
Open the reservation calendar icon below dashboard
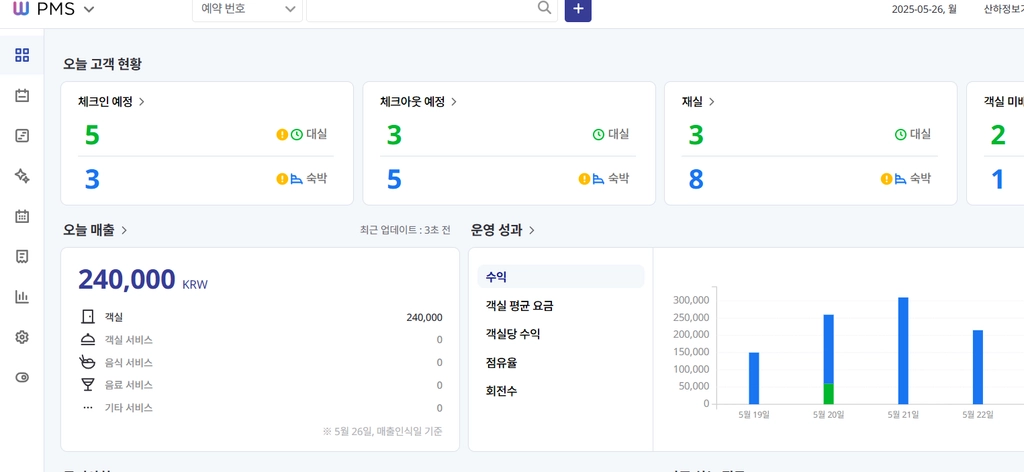pos(22,95)
